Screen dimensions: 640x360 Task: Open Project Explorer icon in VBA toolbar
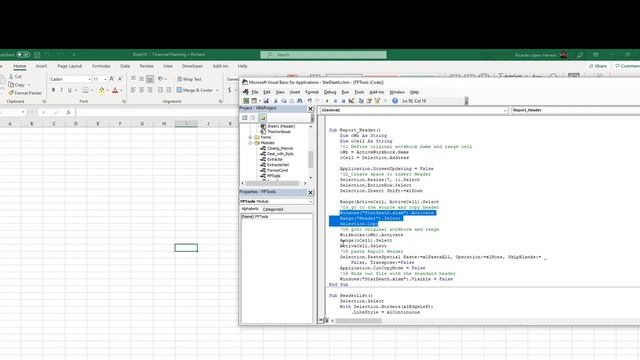pyautogui.click(x=361, y=101)
